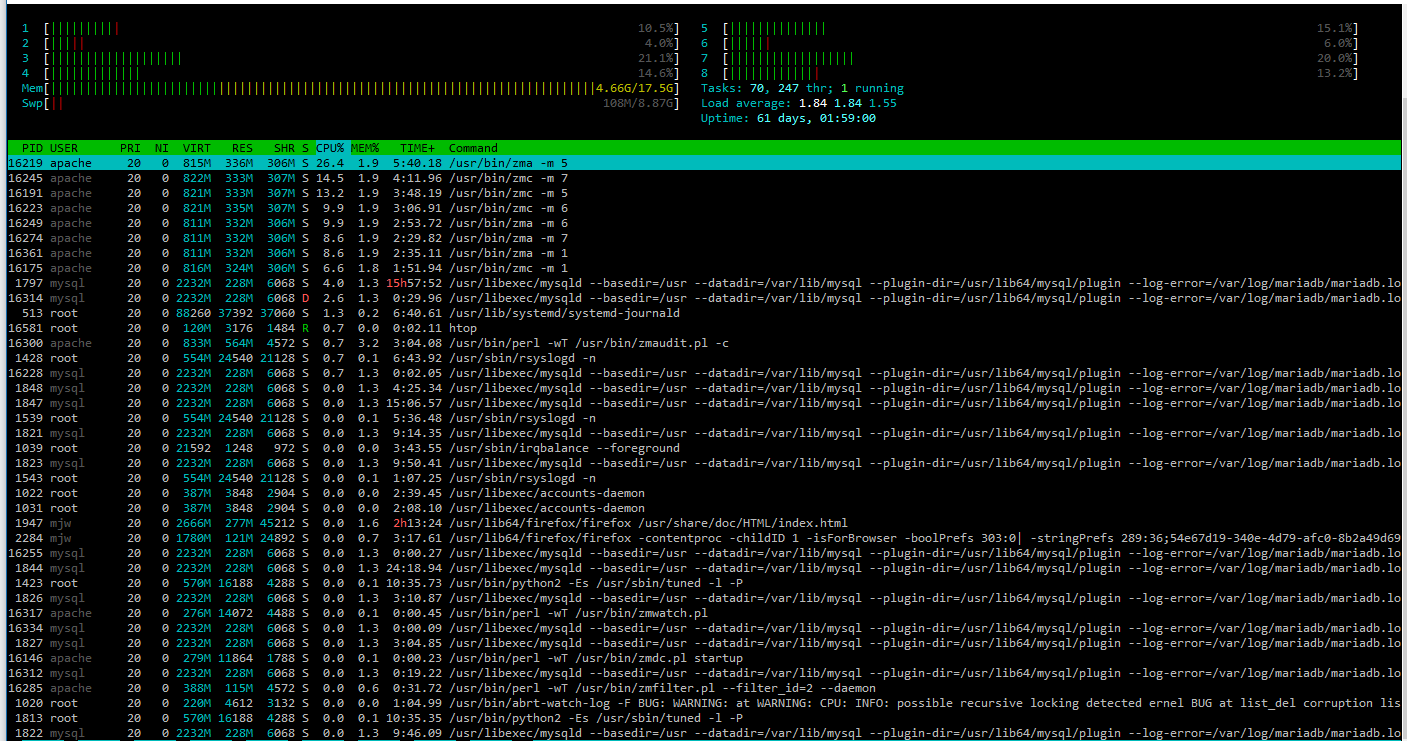Click the Mem usage bar
1407x741 pixels.
350,88
